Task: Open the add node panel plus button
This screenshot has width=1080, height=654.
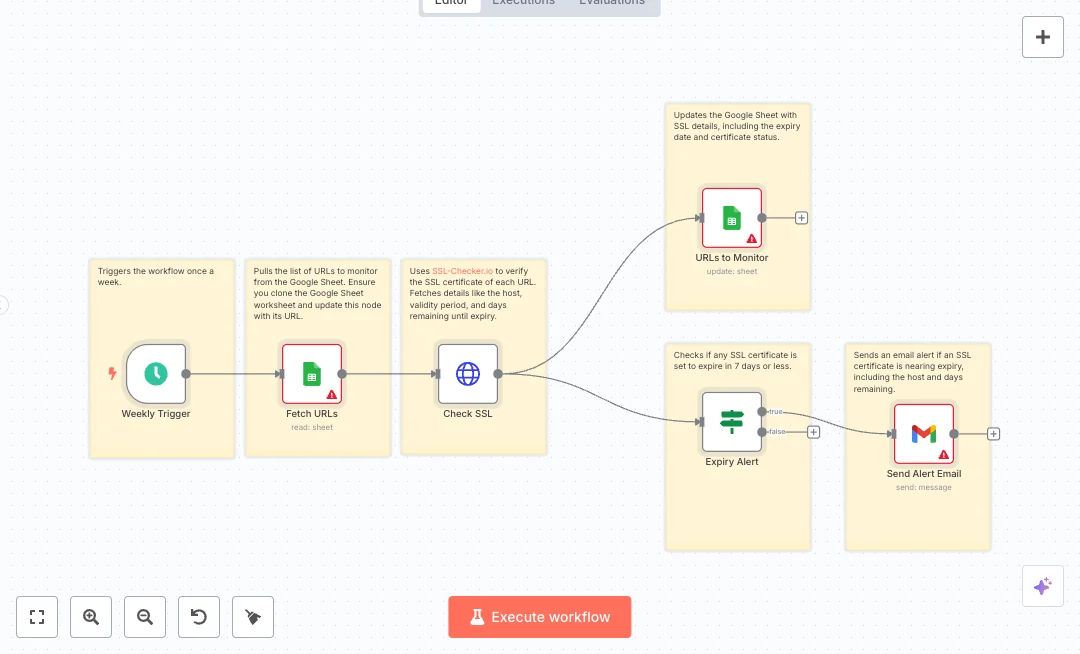Action: coord(1042,37)
